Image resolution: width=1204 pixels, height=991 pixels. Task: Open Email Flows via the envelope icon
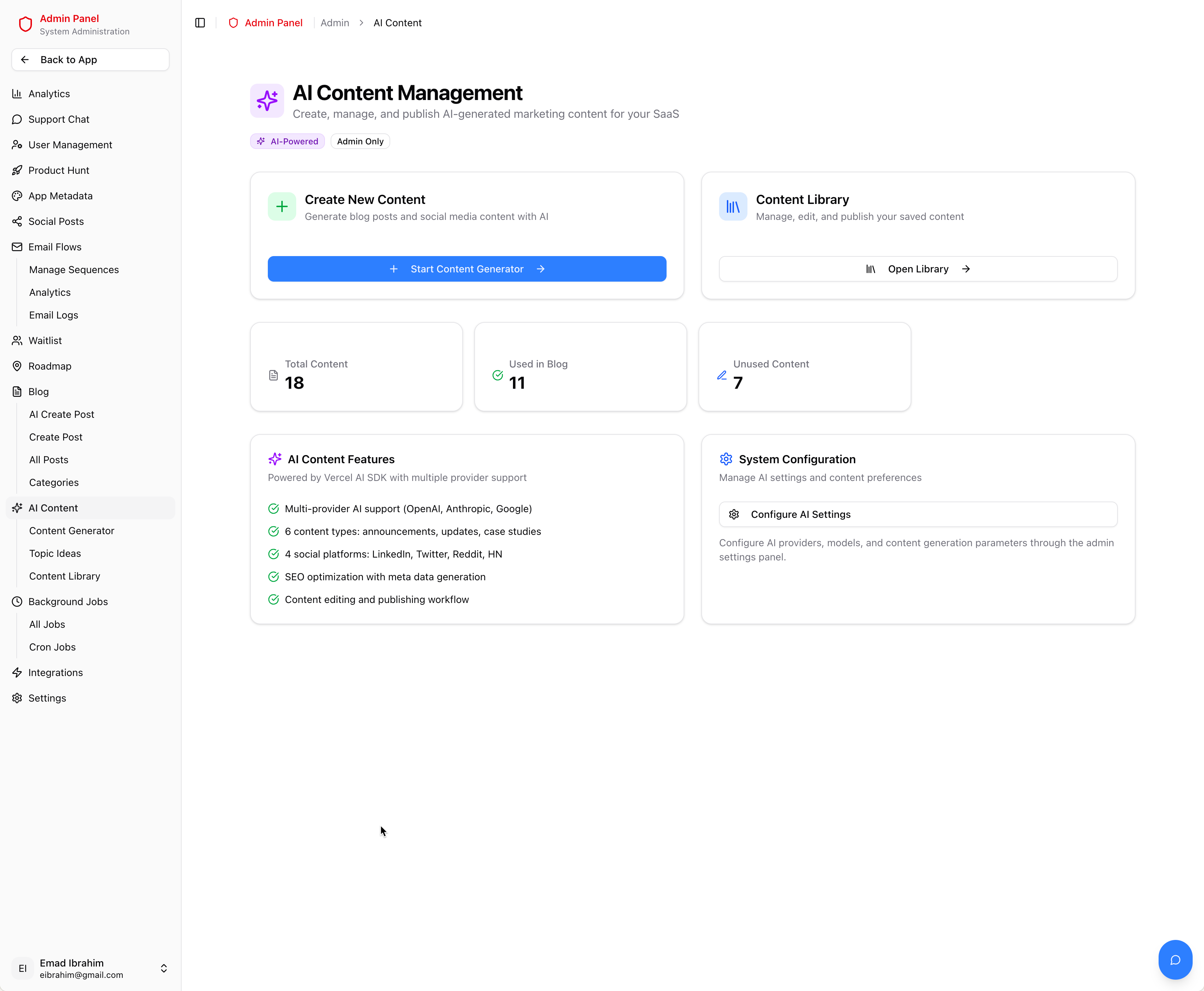click(17, 247)
